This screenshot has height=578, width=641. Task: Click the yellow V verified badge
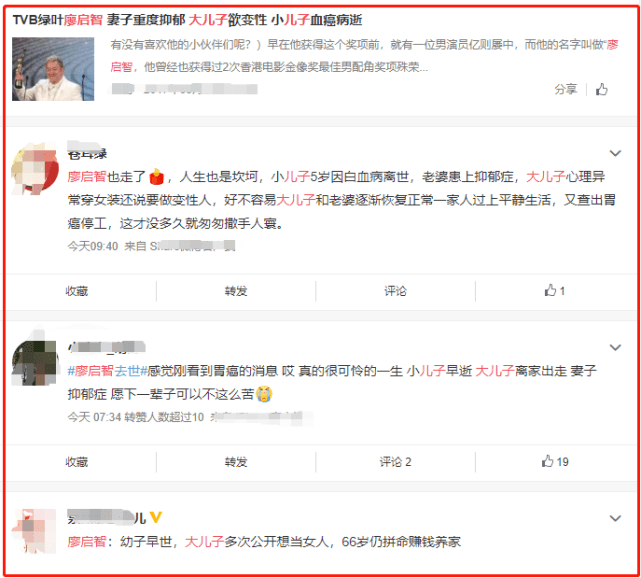[155, 517]
